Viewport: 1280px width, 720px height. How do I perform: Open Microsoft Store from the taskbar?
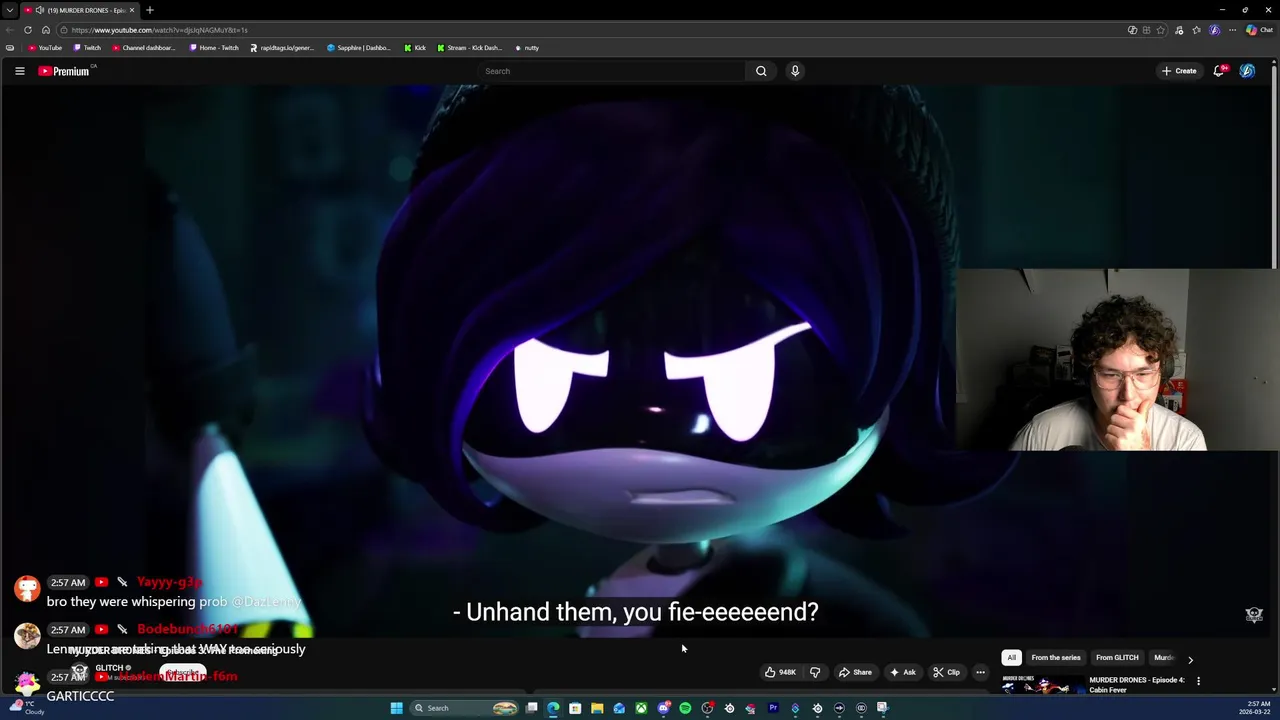[x=575, y=708]
